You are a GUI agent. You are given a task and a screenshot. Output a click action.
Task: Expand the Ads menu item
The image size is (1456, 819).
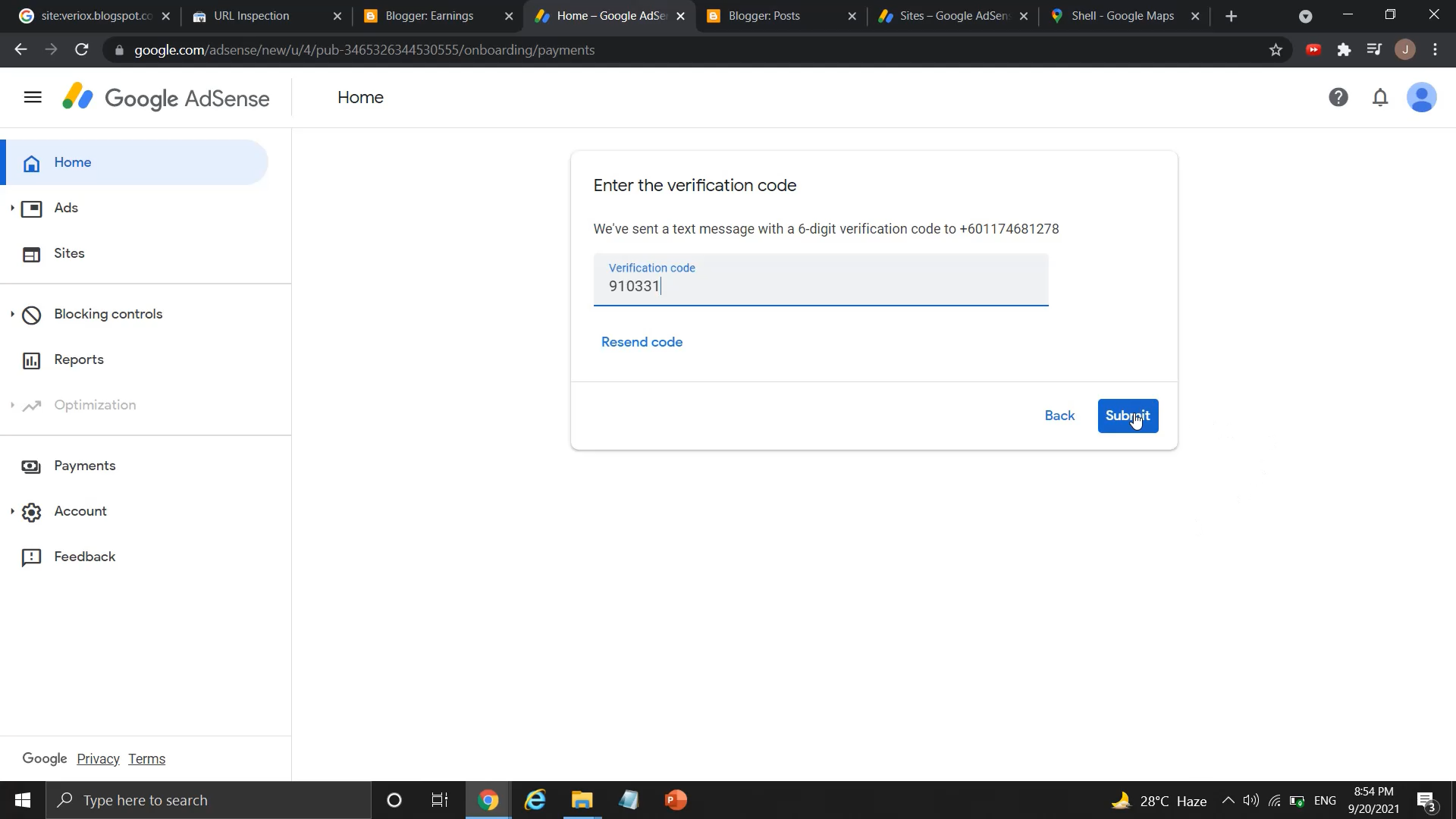click(x=10, y=207)
